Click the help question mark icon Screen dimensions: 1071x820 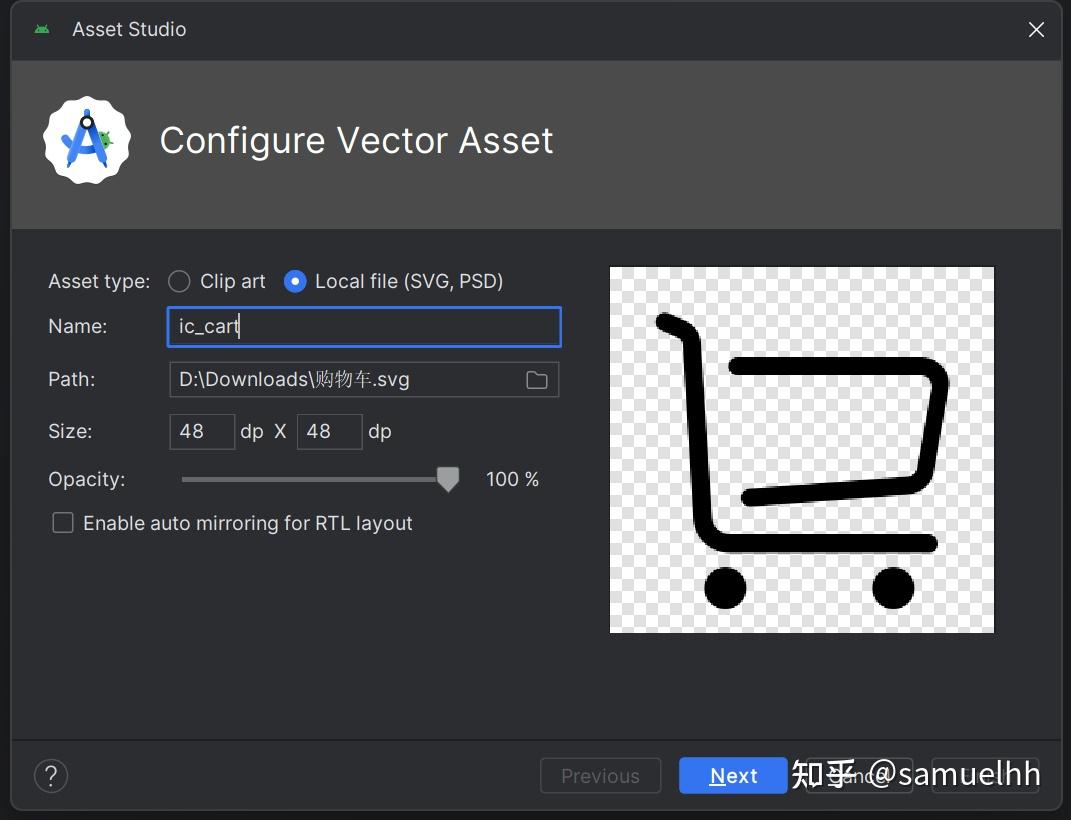pyautogui.click(x=50, y=775)
